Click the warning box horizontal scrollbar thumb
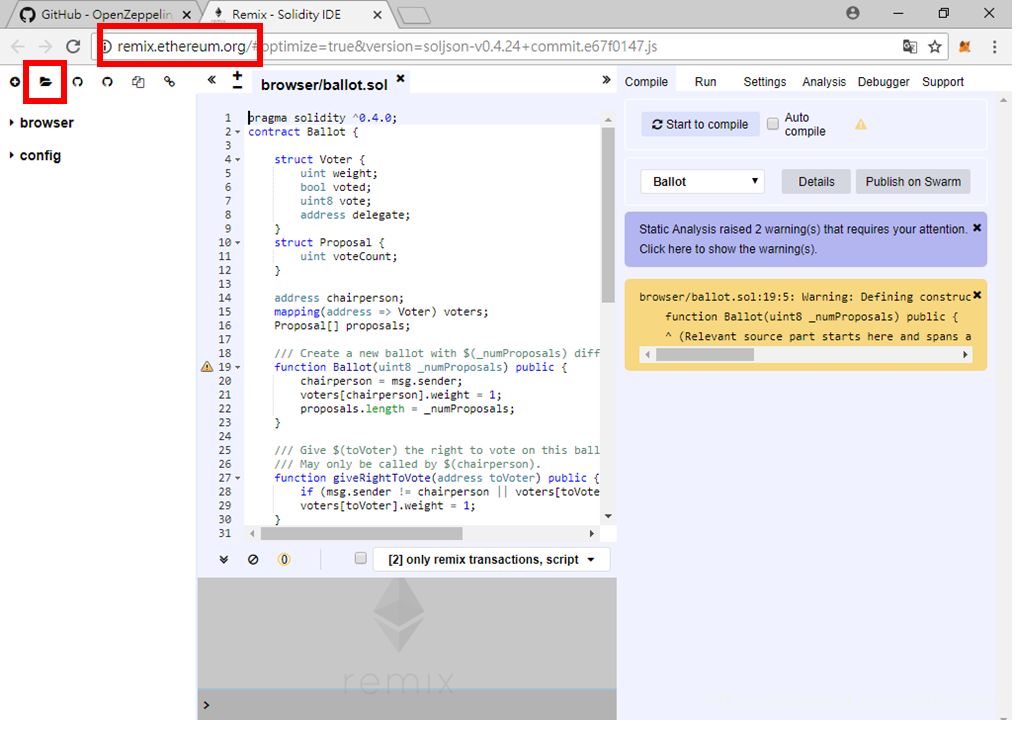This screenshot has height=729, width=1016. tap(704, 354)
